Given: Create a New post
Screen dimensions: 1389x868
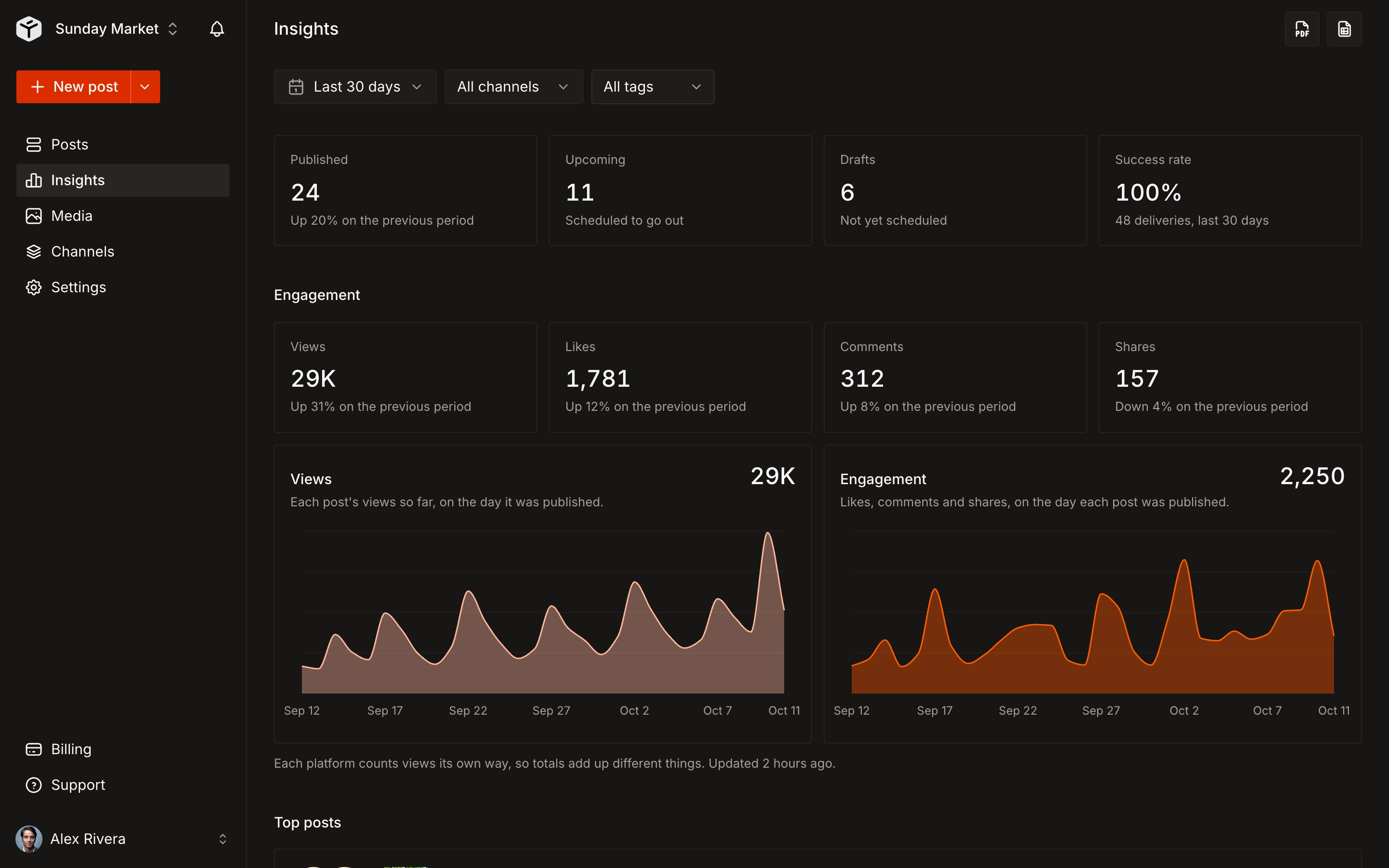Looking at the screenshot, I should tap(73, 87).
